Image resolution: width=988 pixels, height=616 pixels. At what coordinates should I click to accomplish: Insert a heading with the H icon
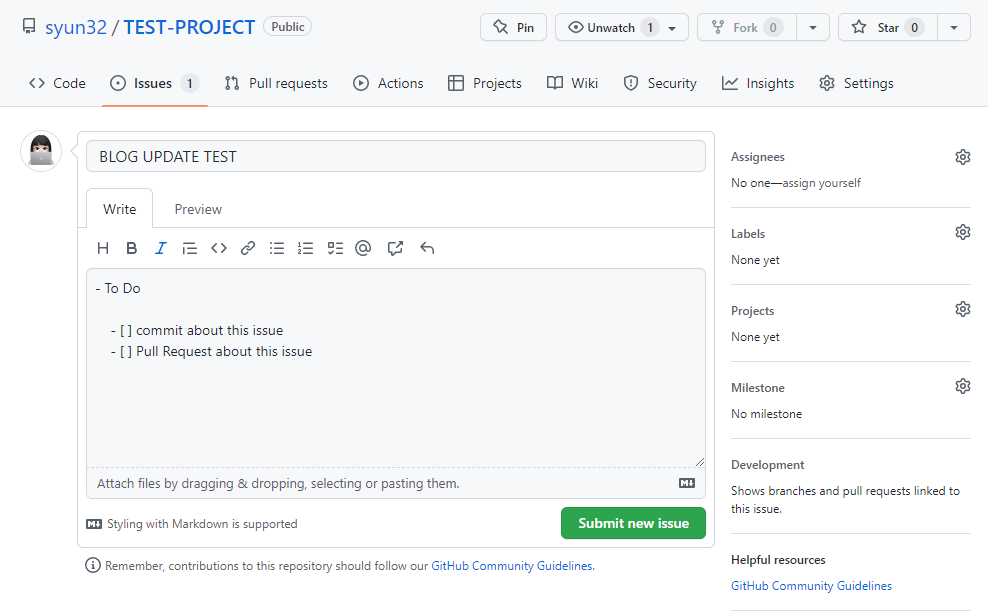[x=103, y=248]
